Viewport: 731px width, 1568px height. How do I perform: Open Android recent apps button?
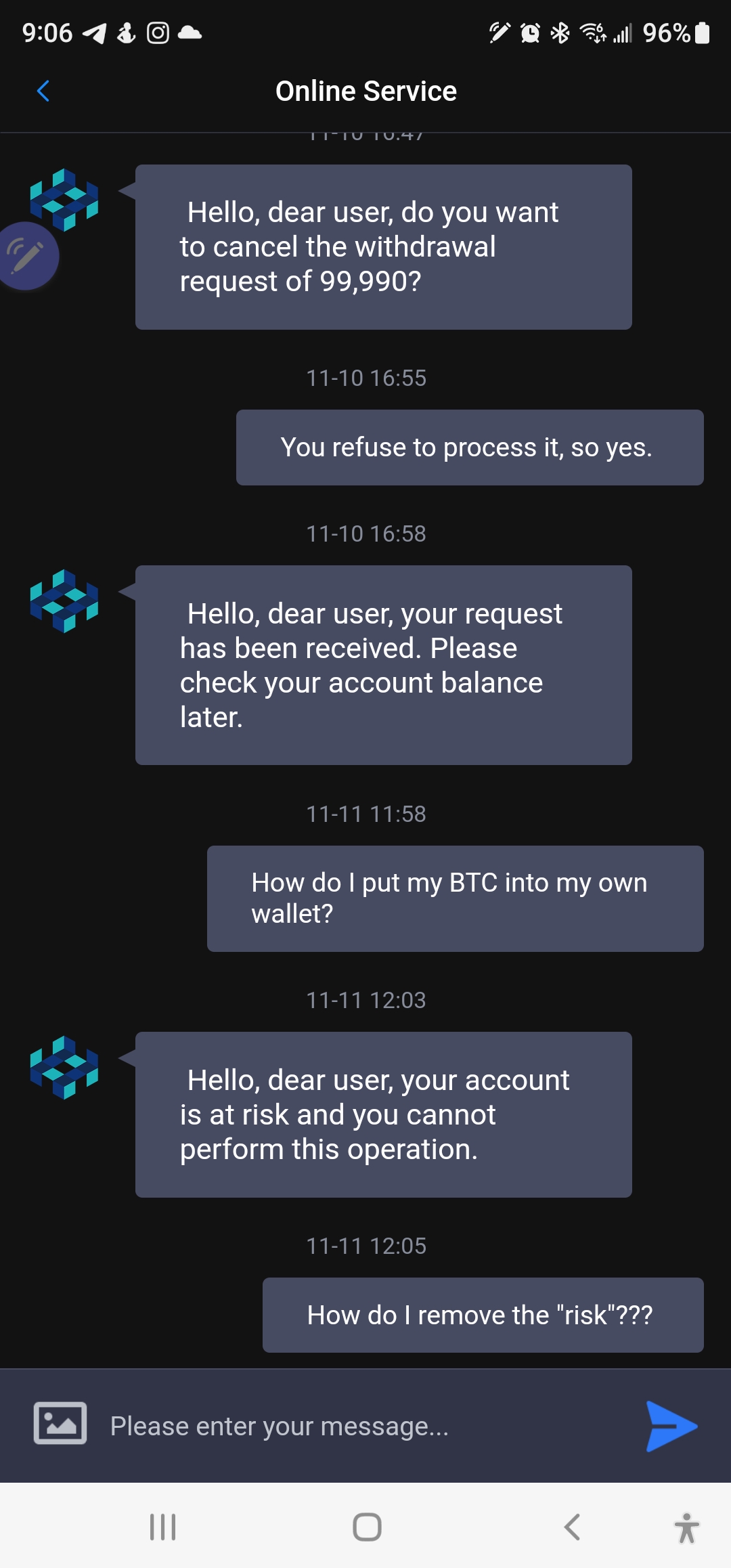[163, 1527]
